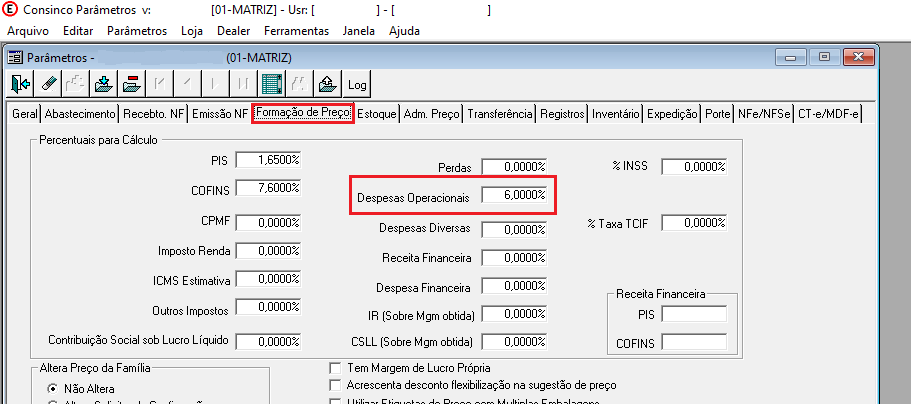The width and height of the screenshot is (911, 404).
Task: Open the Parâmetros menu
Action: [137, 31]
